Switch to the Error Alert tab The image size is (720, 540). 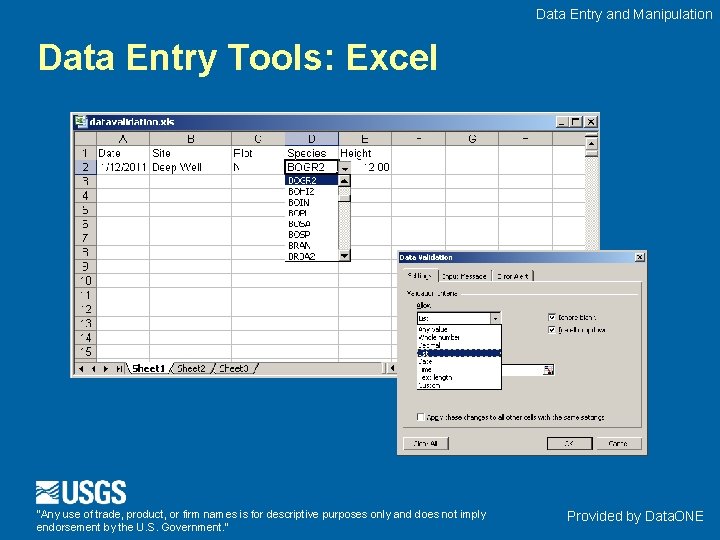pos(513,276)
